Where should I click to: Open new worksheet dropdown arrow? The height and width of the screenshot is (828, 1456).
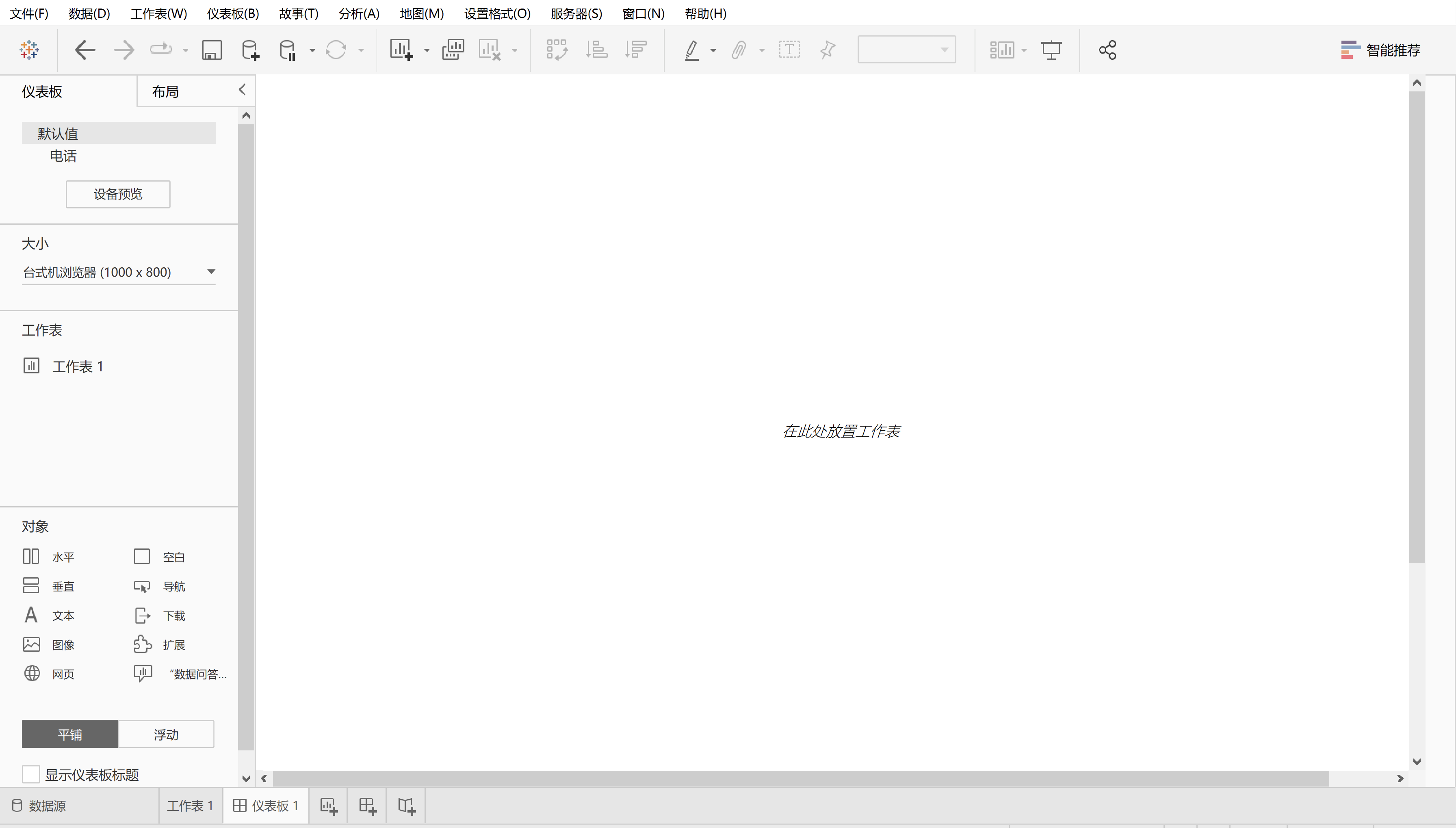click(427, 50)
